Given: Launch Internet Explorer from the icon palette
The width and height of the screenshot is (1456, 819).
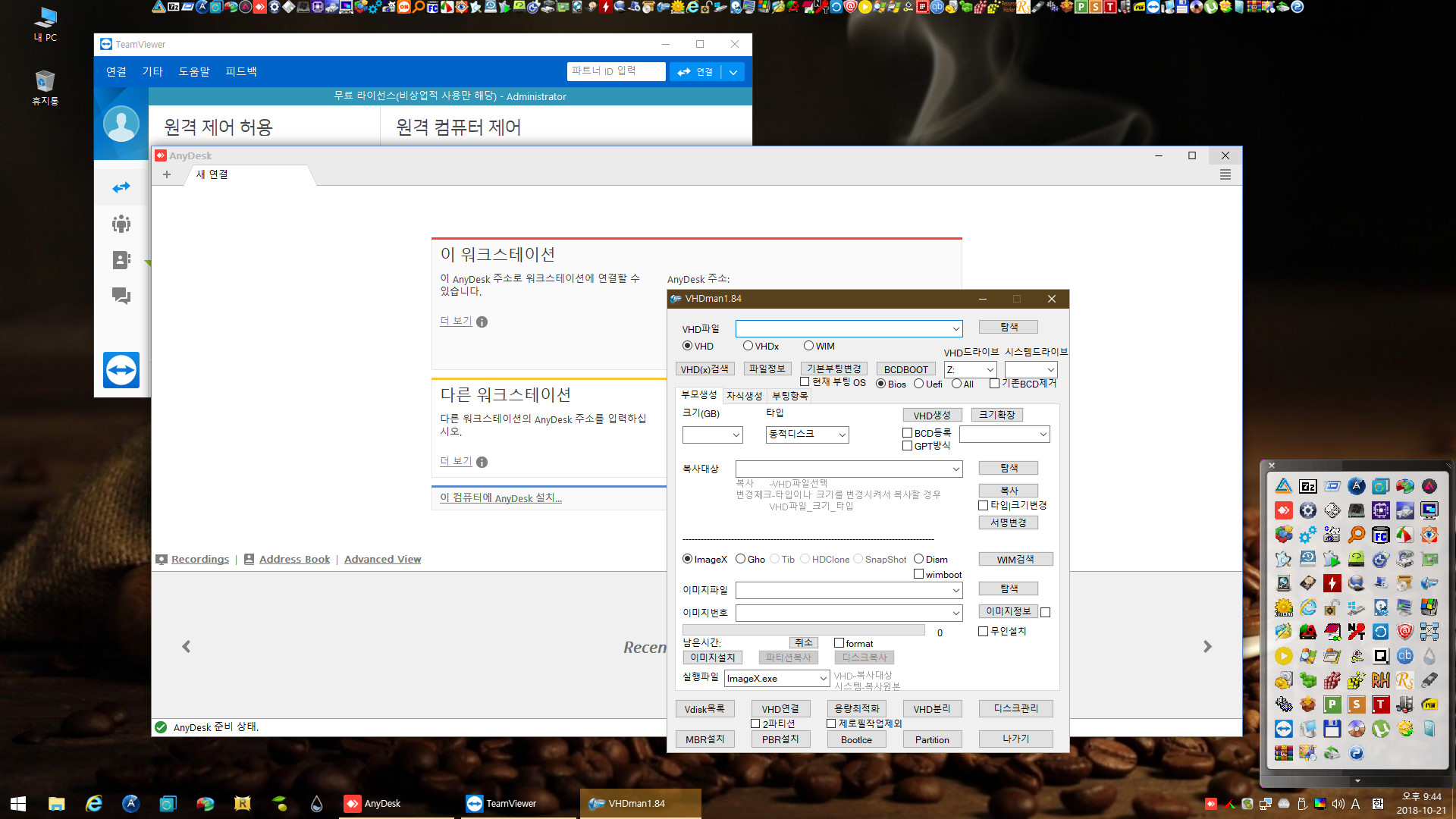Looking at the screenshot, I should [1307, 607].
